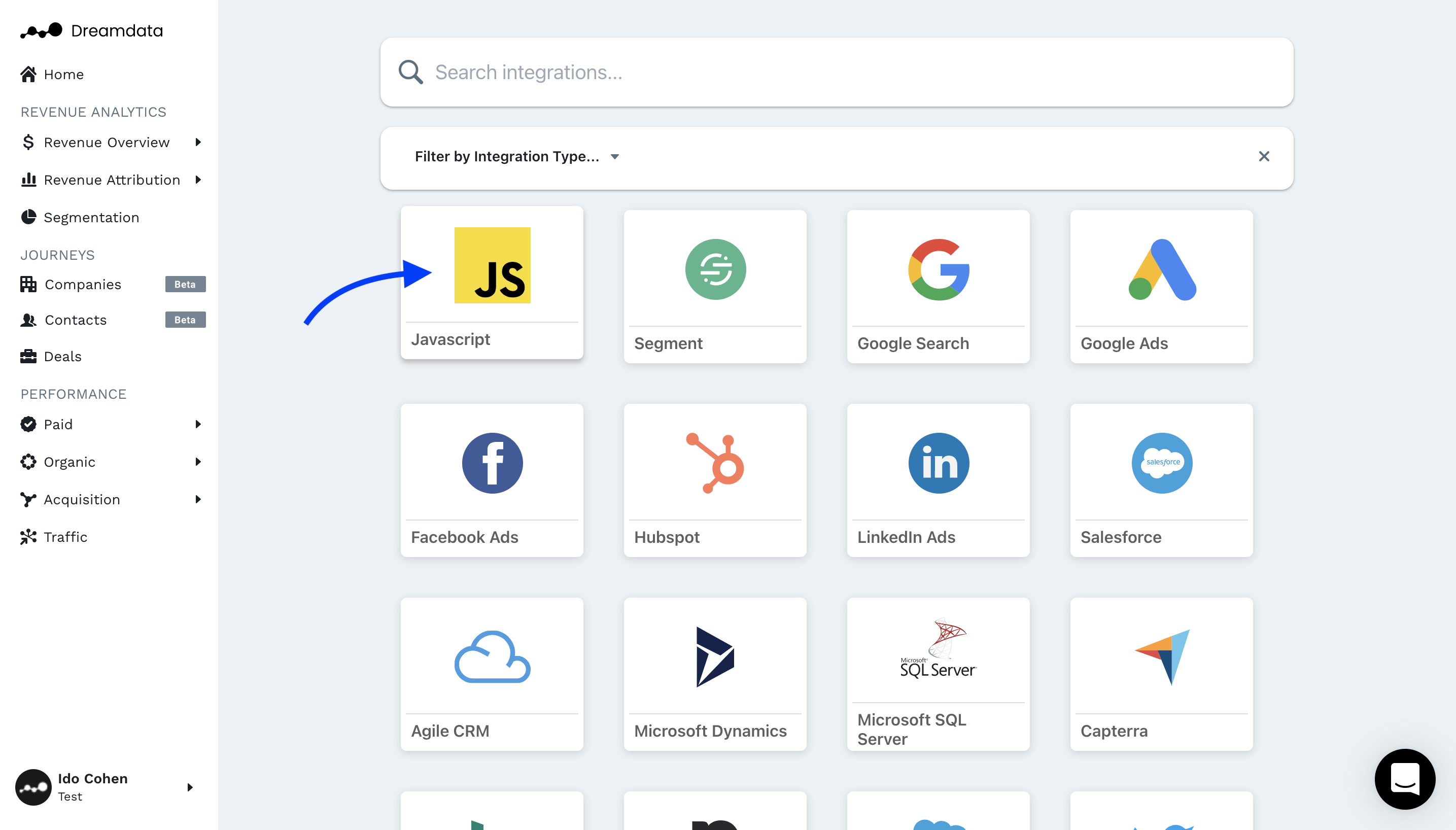Open the Google Search integration

click(x=938, y=287)
